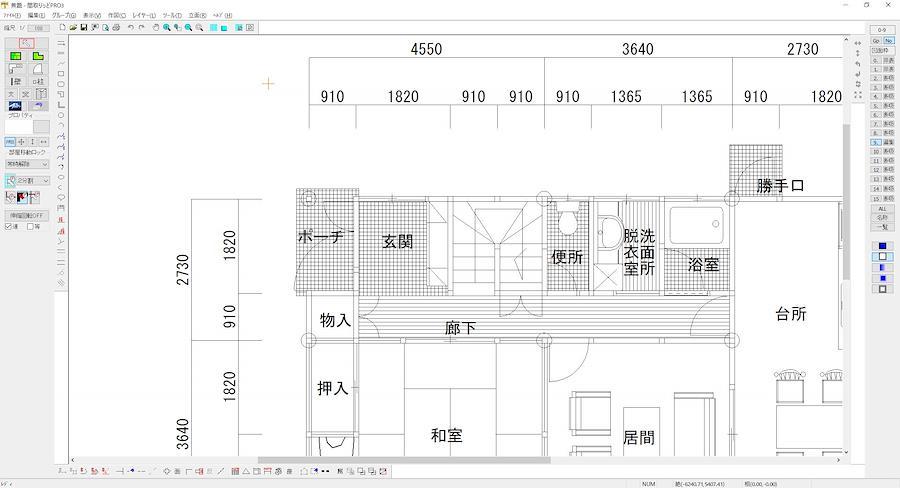
Task: Click the horizontal double-arrow icon right of canvas
Action: (858, 44)
